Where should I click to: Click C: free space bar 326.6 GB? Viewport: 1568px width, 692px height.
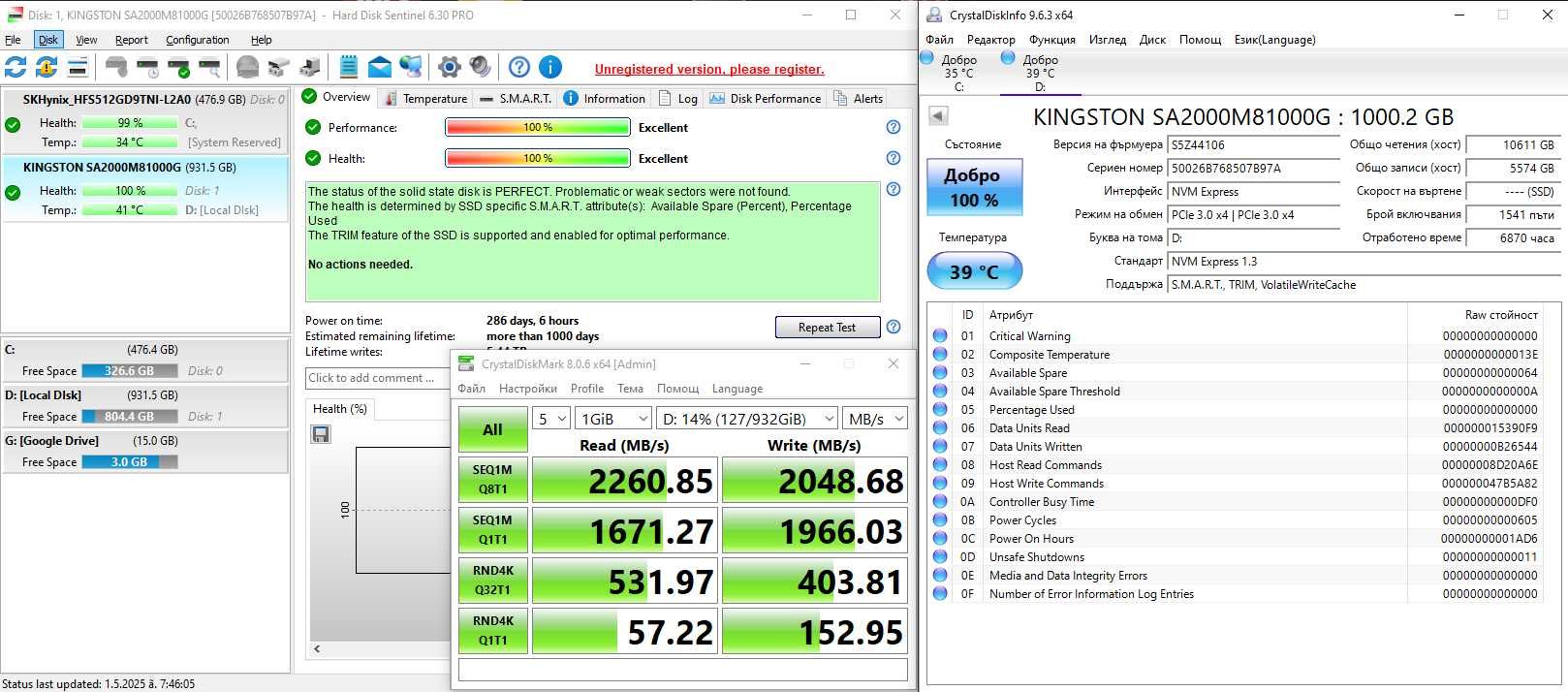[x=130, y=370]
